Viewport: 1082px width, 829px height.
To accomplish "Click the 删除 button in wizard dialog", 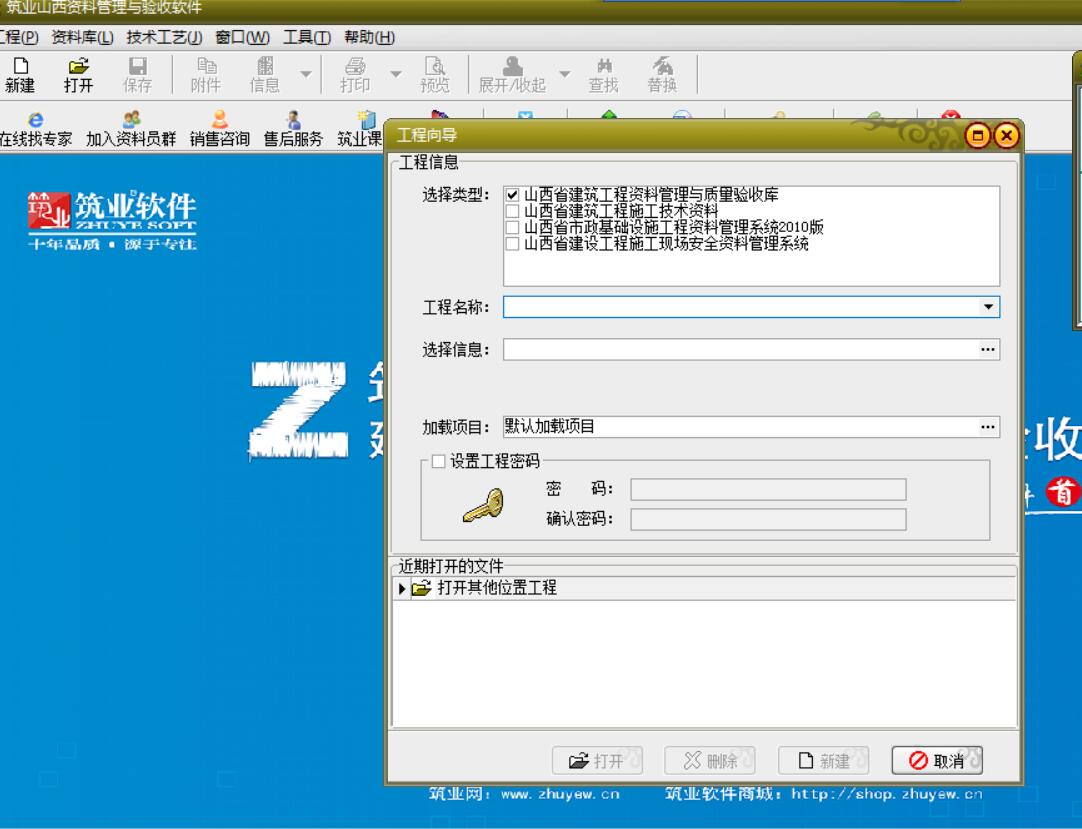I will 709,761.
